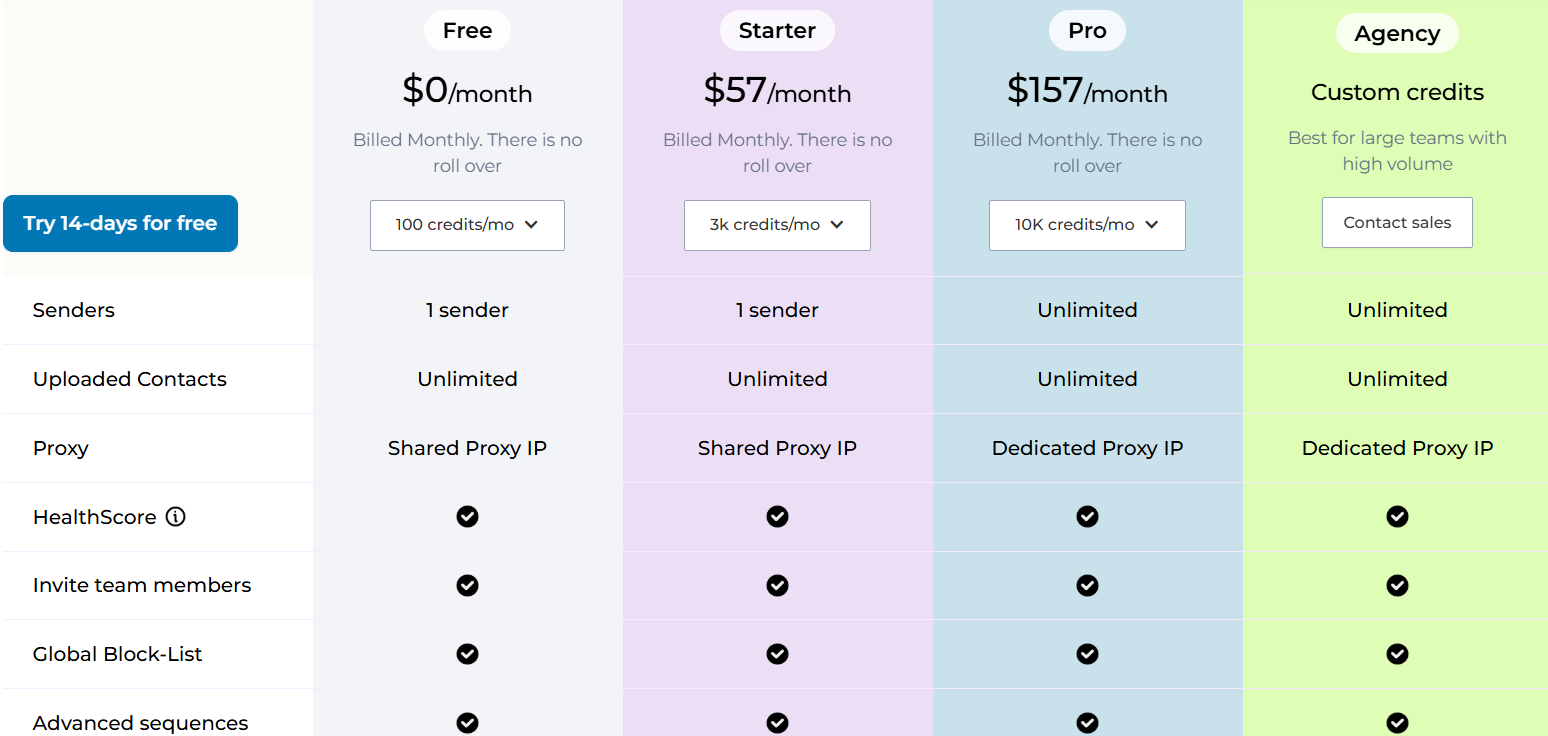Click the HealthScore checkmark under Pro plan
The height and width of the screenshot is (736, 1548).
[1087, 517]
